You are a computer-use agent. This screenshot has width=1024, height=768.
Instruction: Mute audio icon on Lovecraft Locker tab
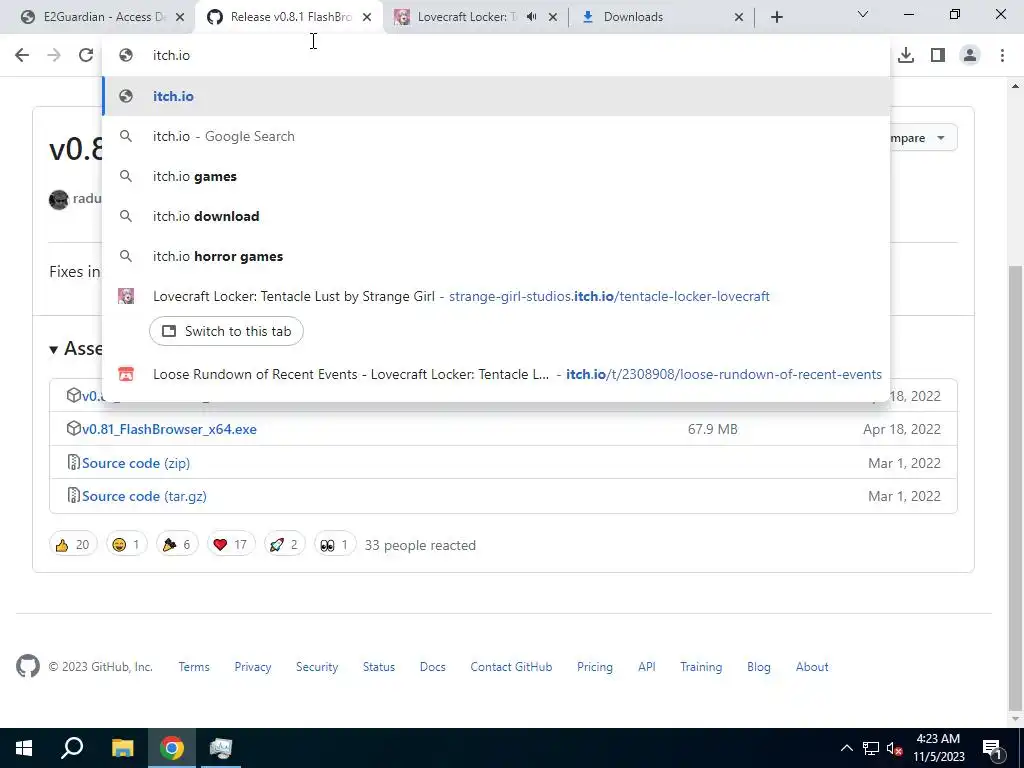[x=532, y=17]
